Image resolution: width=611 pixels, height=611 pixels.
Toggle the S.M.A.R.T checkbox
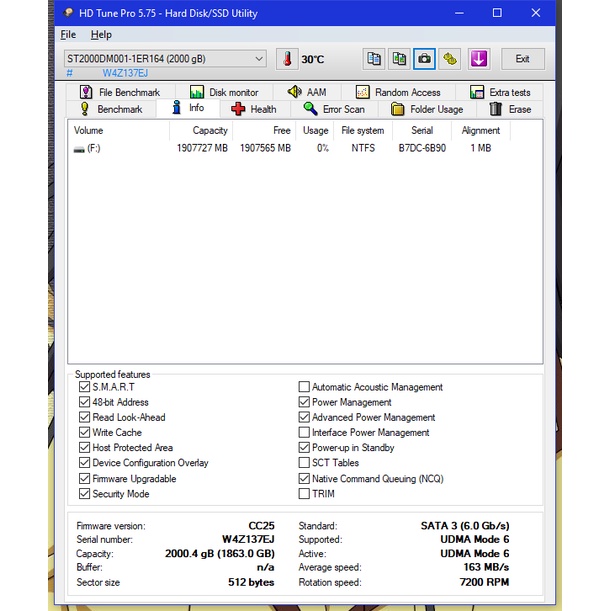coord(84,387)
